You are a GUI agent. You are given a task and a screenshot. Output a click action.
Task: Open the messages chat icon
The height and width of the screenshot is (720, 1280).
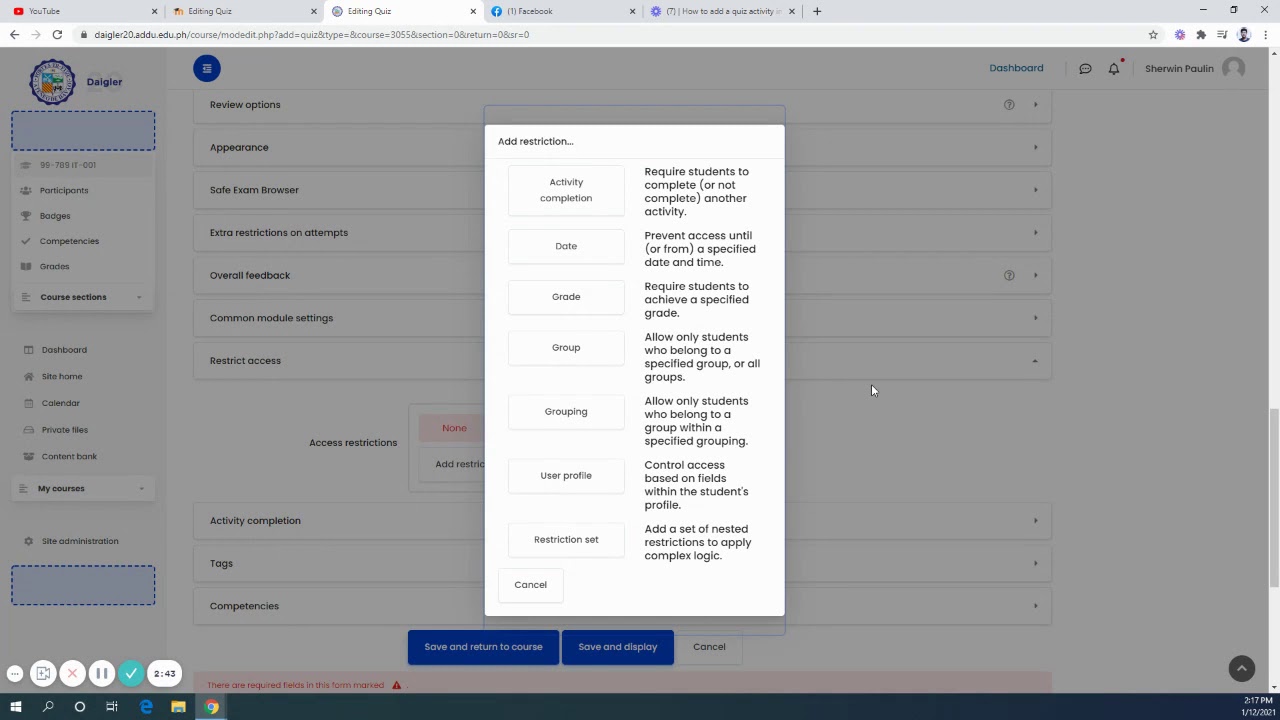1085,69
